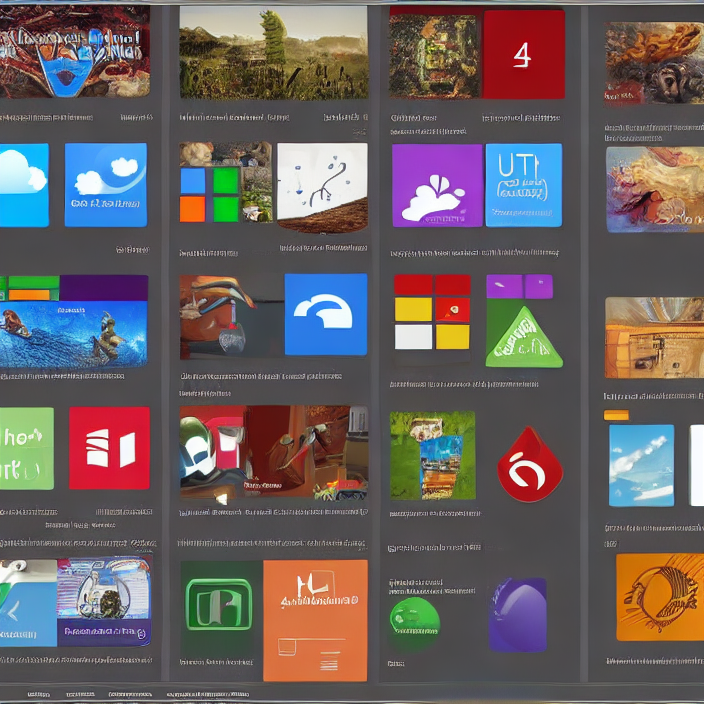Open the white sketch tile with brown hill

322,188
